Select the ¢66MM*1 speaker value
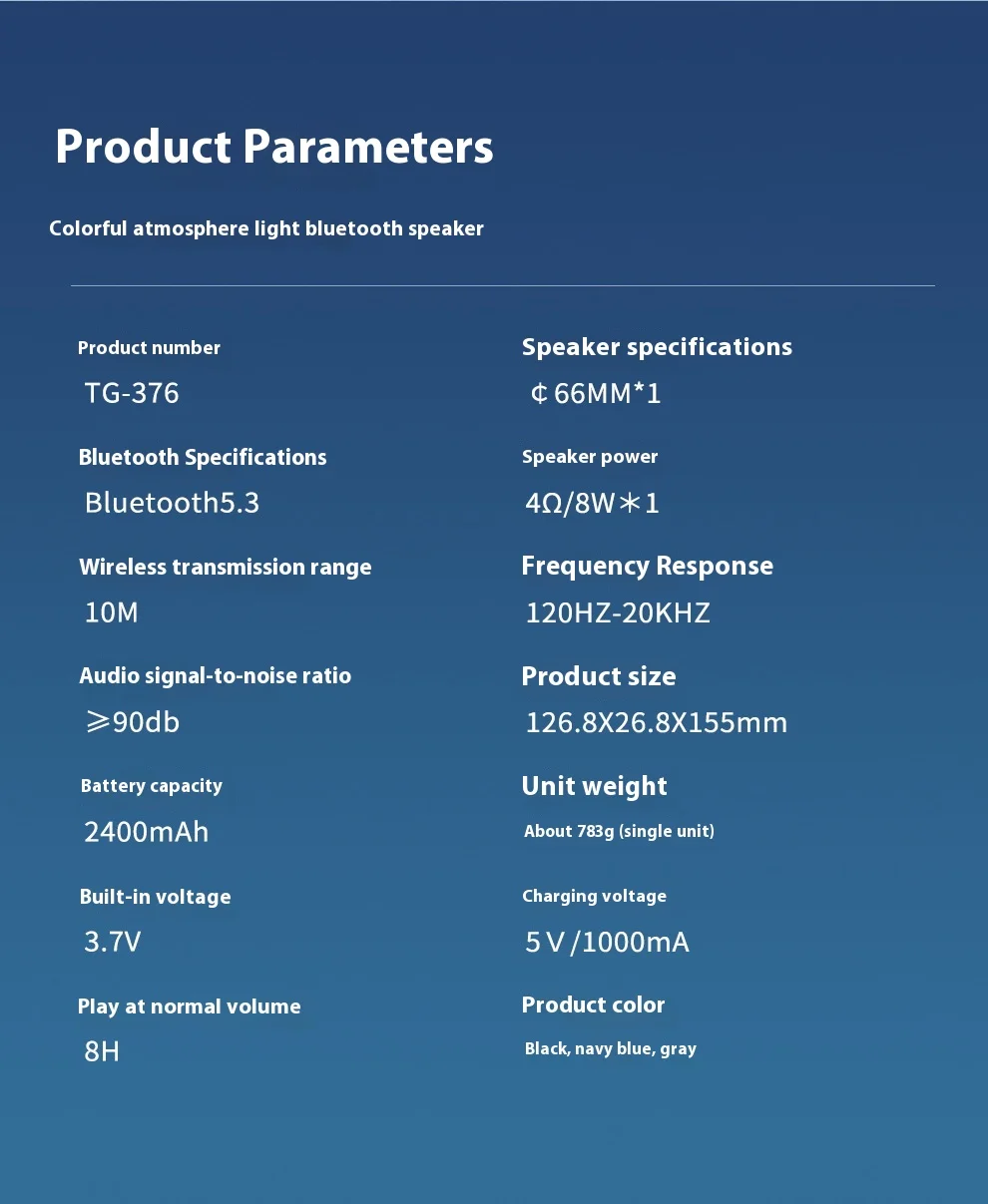Screen dimensions: 988x1204 tap(595, 393)
